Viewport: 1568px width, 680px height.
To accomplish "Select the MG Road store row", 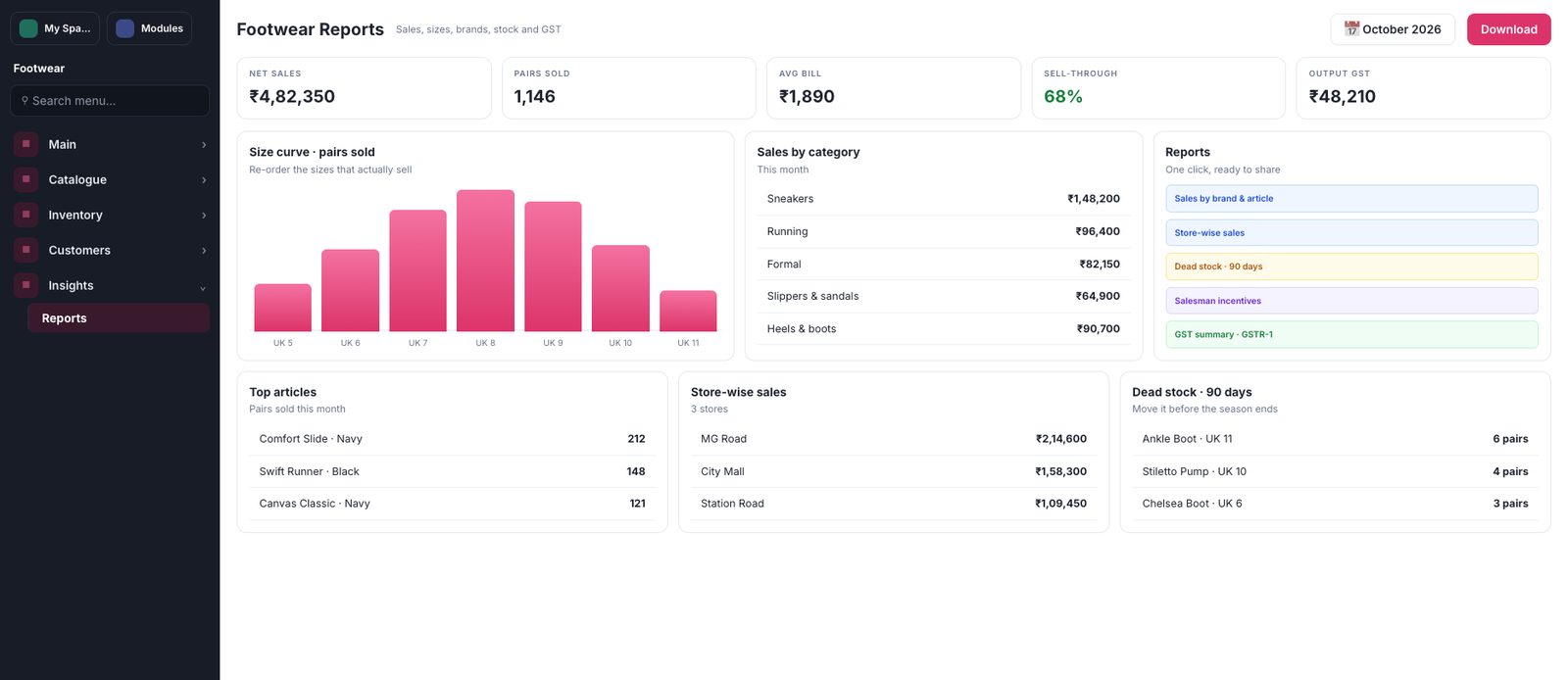I will pyautogui.click(x=894, y=439).
